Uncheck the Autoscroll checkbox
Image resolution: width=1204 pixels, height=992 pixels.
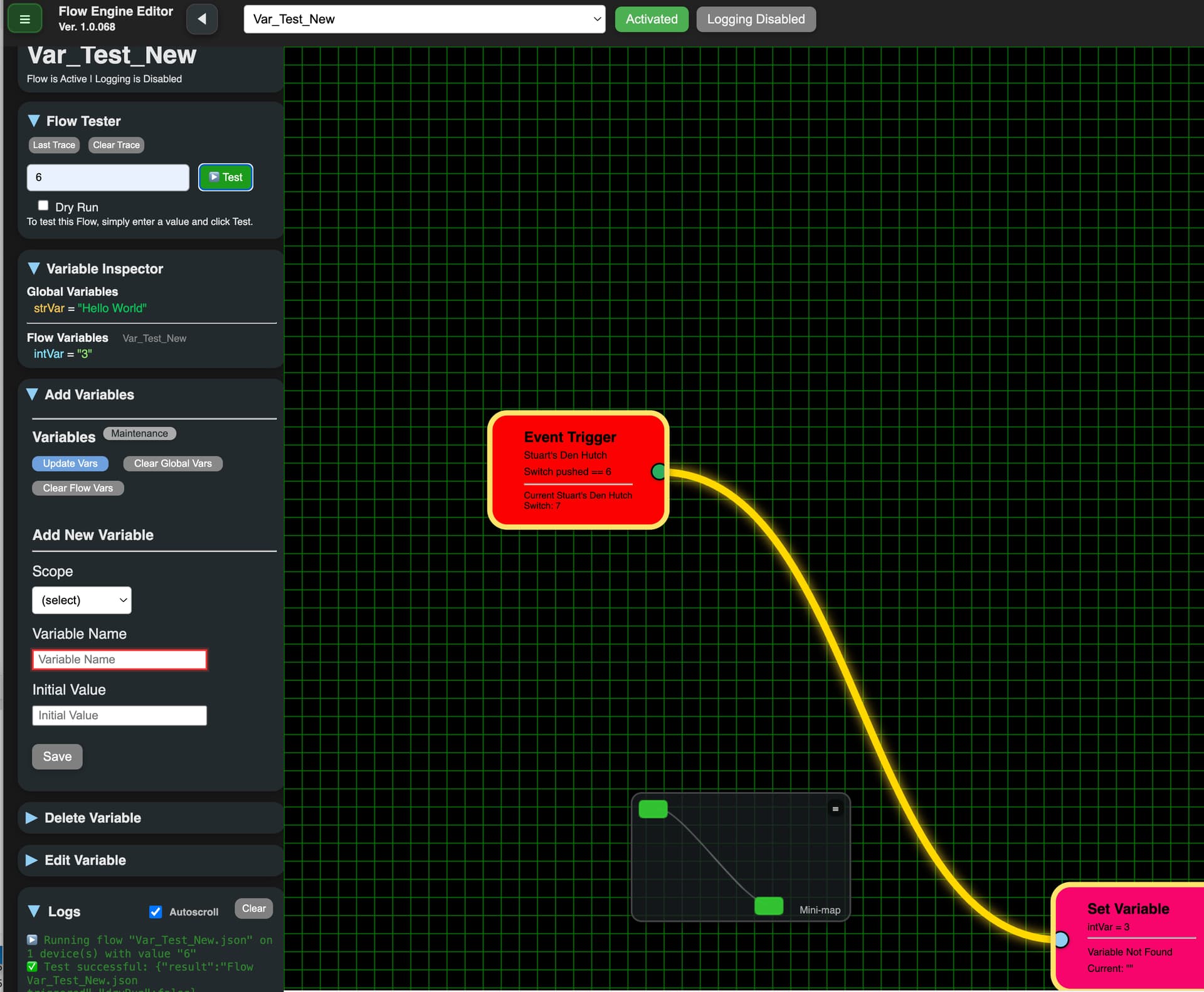(x=156, y=912)
